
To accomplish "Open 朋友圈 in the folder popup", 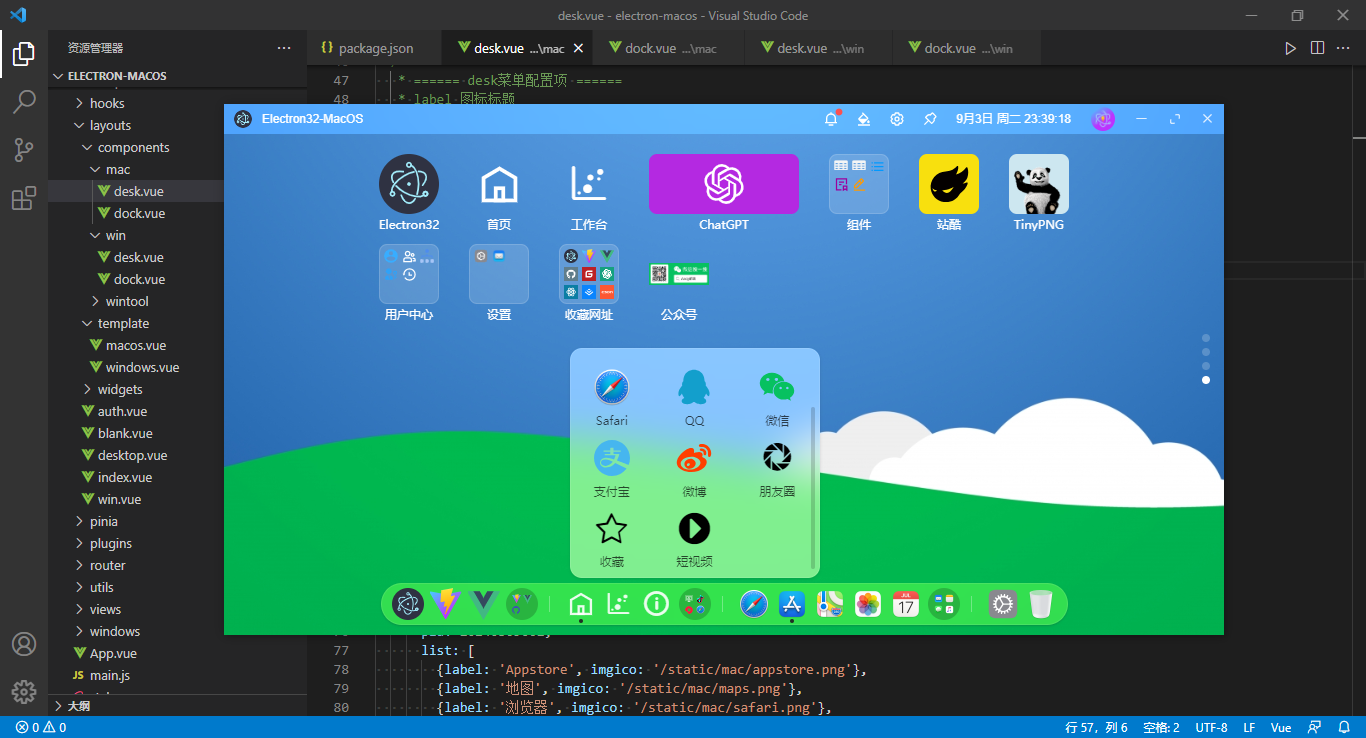I will [x=777, y=458].
